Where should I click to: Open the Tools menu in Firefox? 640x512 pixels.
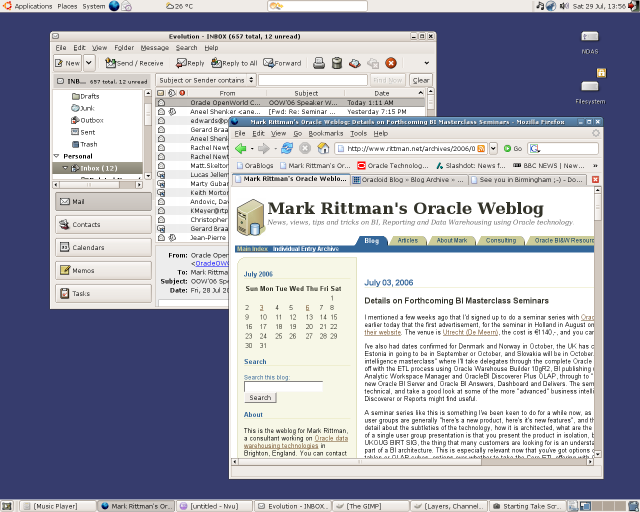pos(358,134)
